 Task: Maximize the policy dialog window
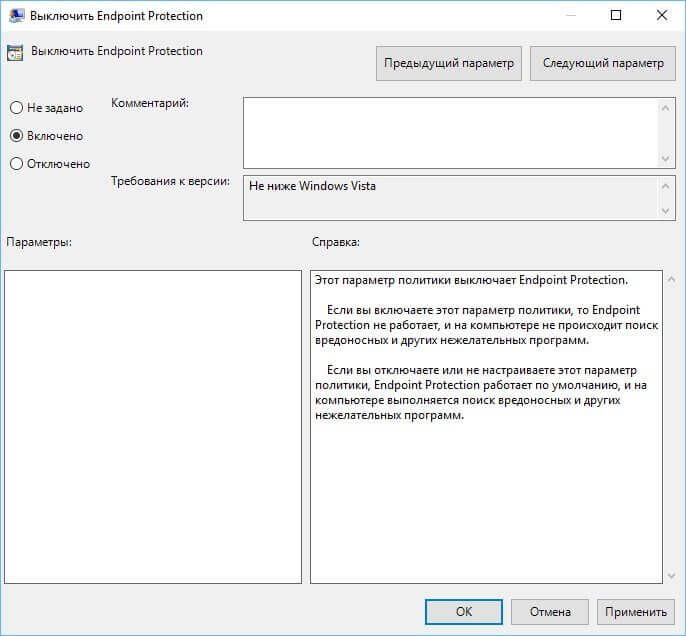[x=616, y=15]
